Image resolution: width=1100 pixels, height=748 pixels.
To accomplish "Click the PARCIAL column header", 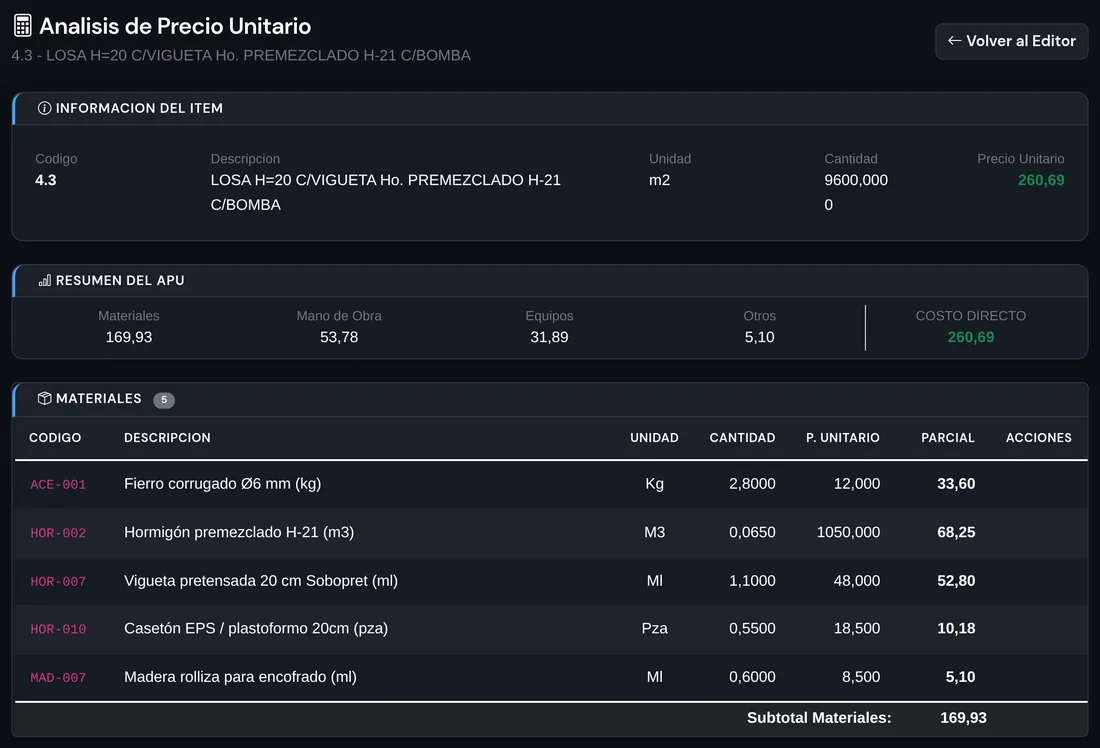I will [x=948, y=438].
